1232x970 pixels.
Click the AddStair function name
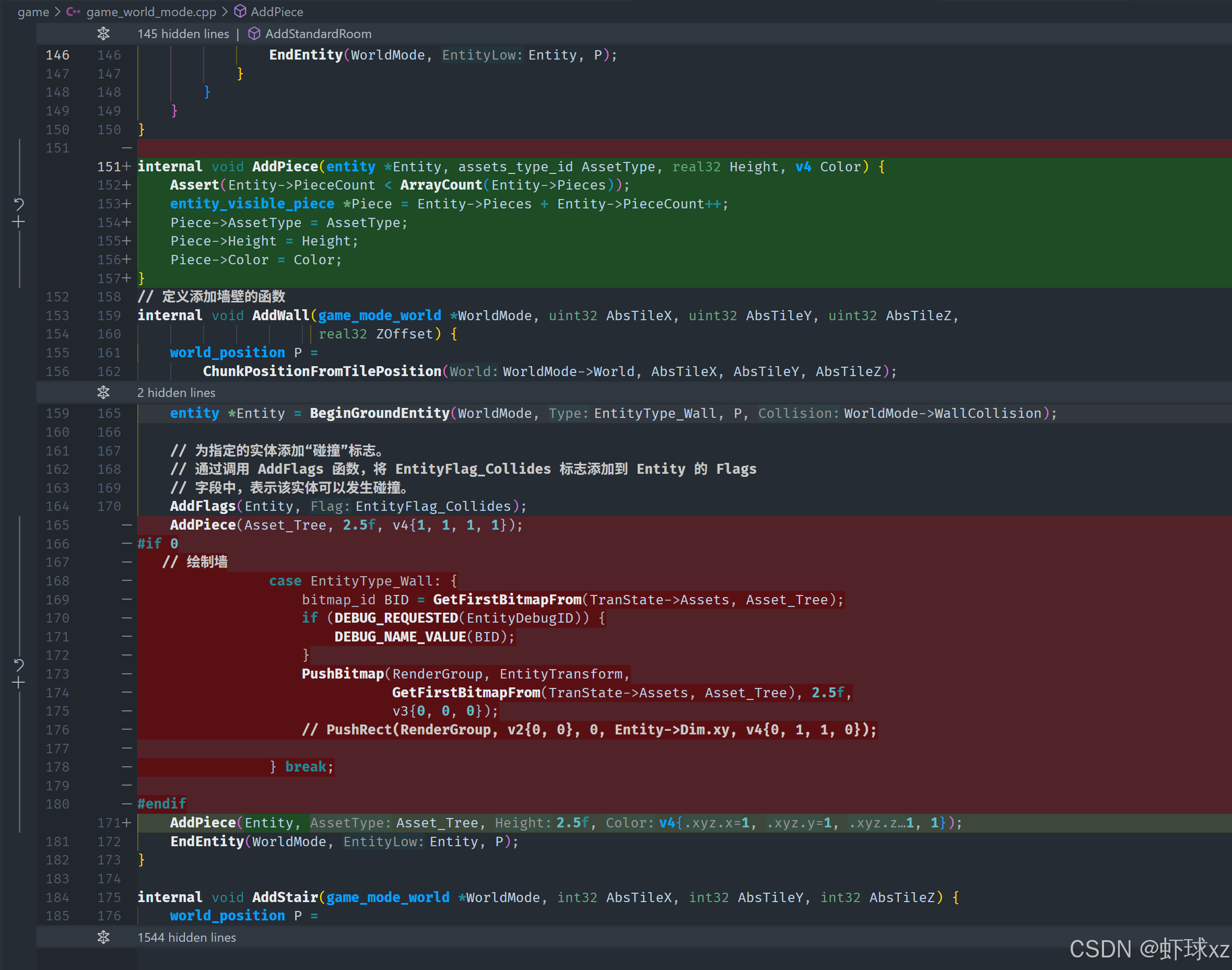click(285, 897)
